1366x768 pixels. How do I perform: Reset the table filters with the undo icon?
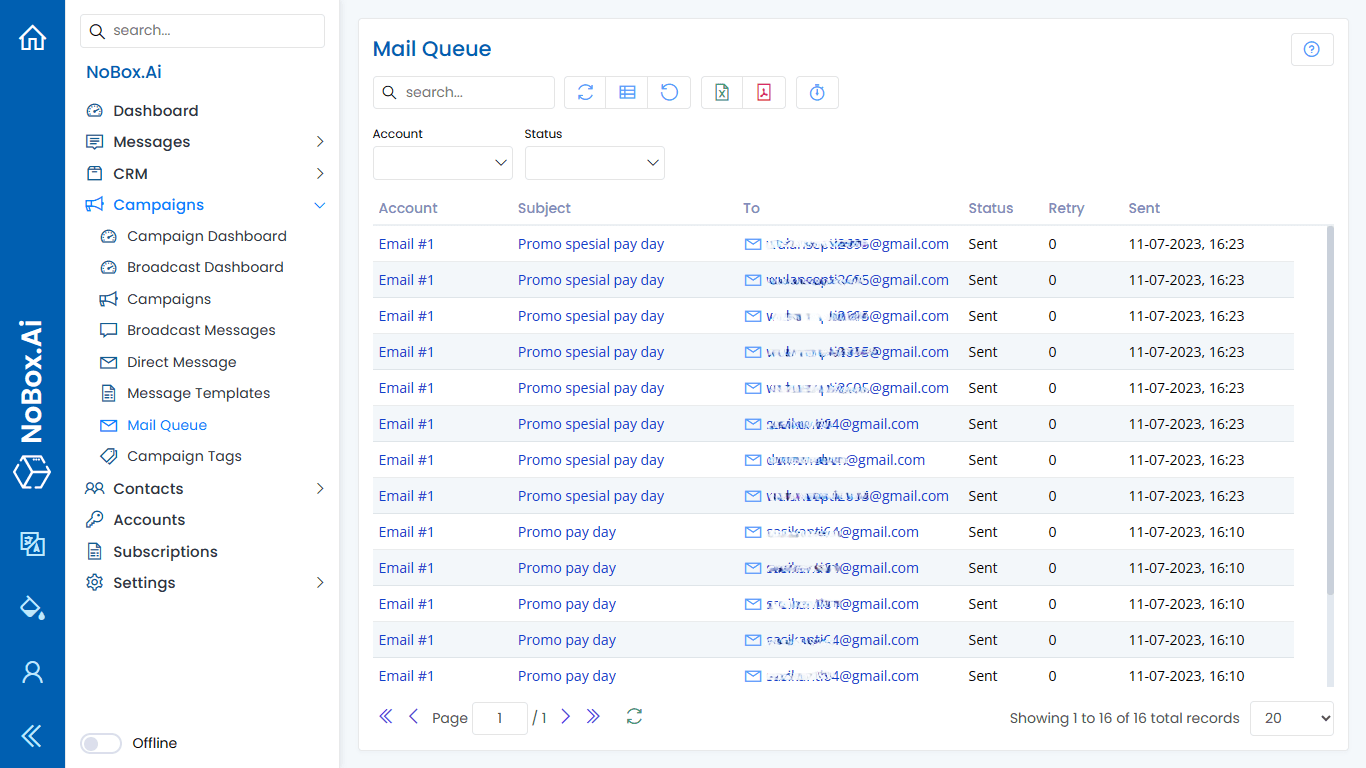(669, 92)
